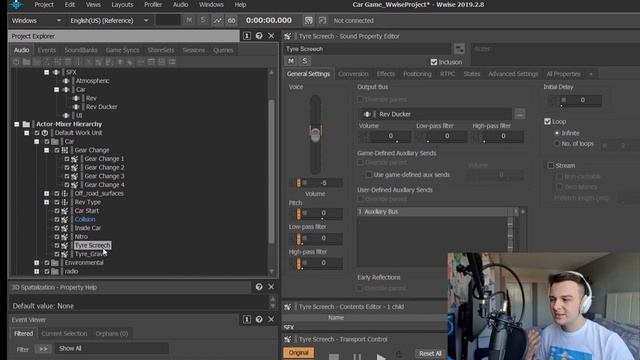This screenshot has height=360, width=640.
Task: Collapse the Actor-Mixer Hierarchy node
Action: point(17,124)
